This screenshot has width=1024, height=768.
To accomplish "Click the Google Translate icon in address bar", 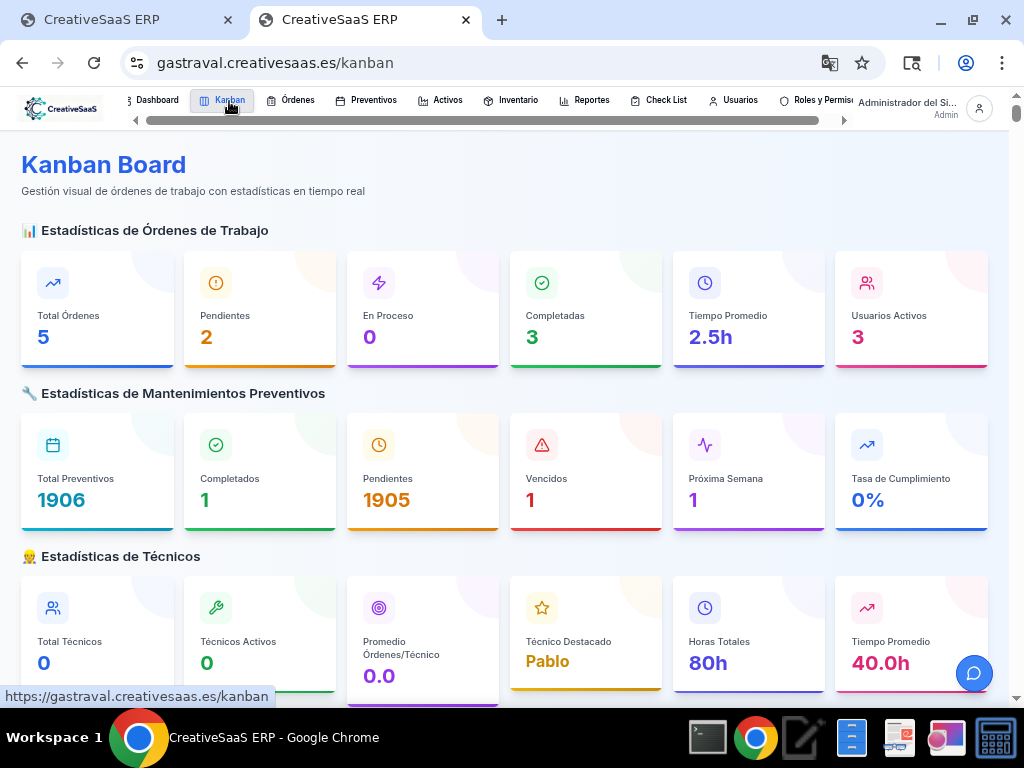I will click(x=830, y=63).
